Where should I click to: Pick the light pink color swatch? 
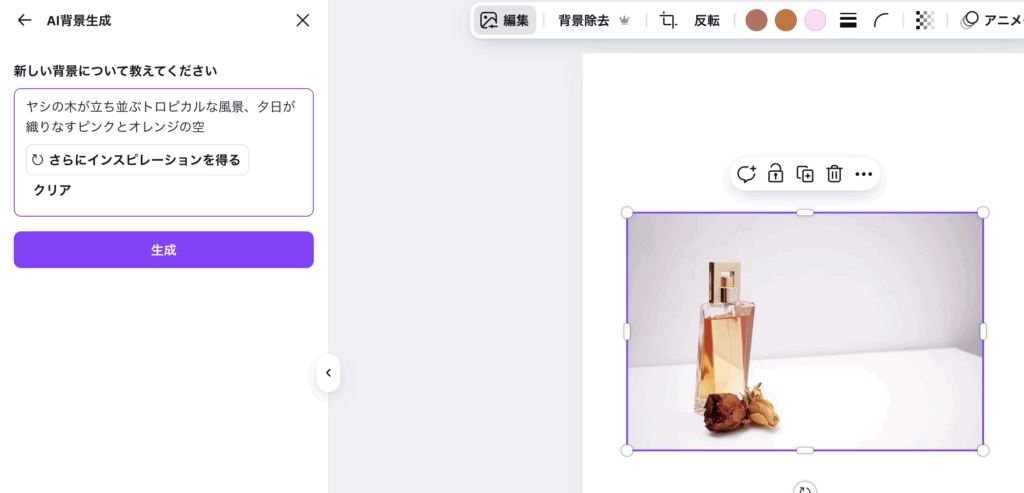point(815,20)
